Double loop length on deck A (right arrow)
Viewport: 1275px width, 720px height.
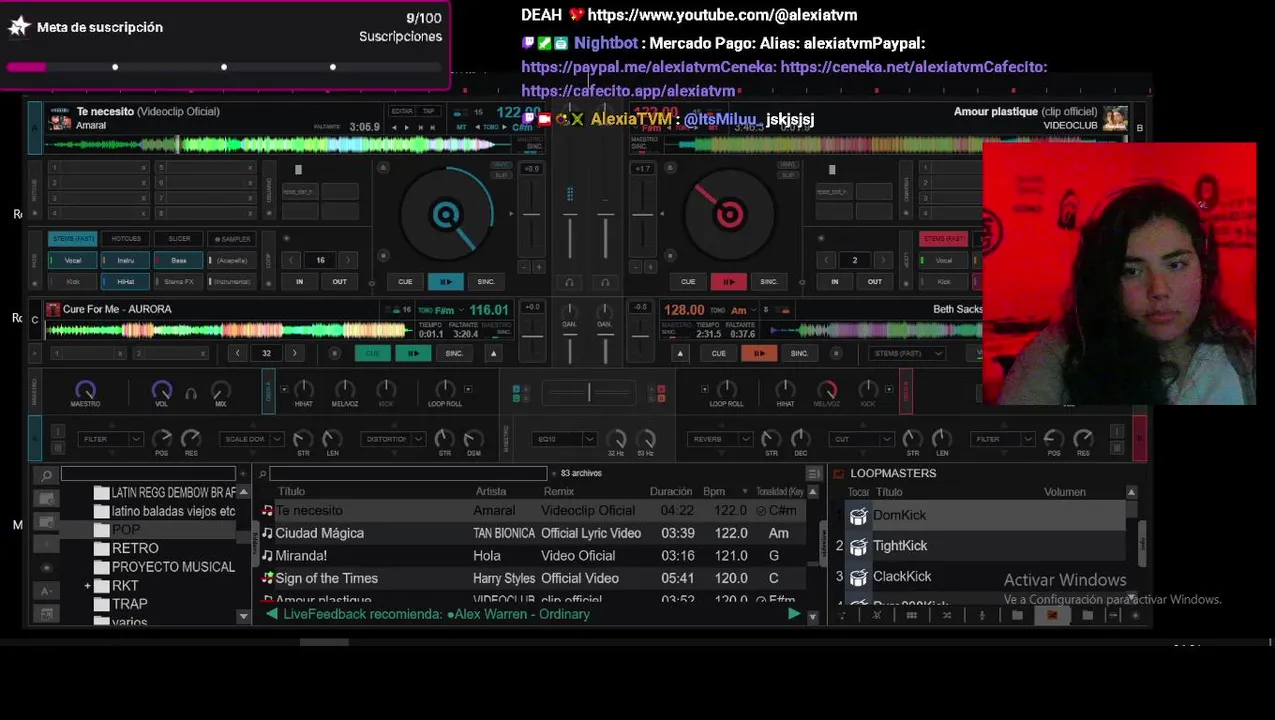pyautogui.click(x=348, y=260)
